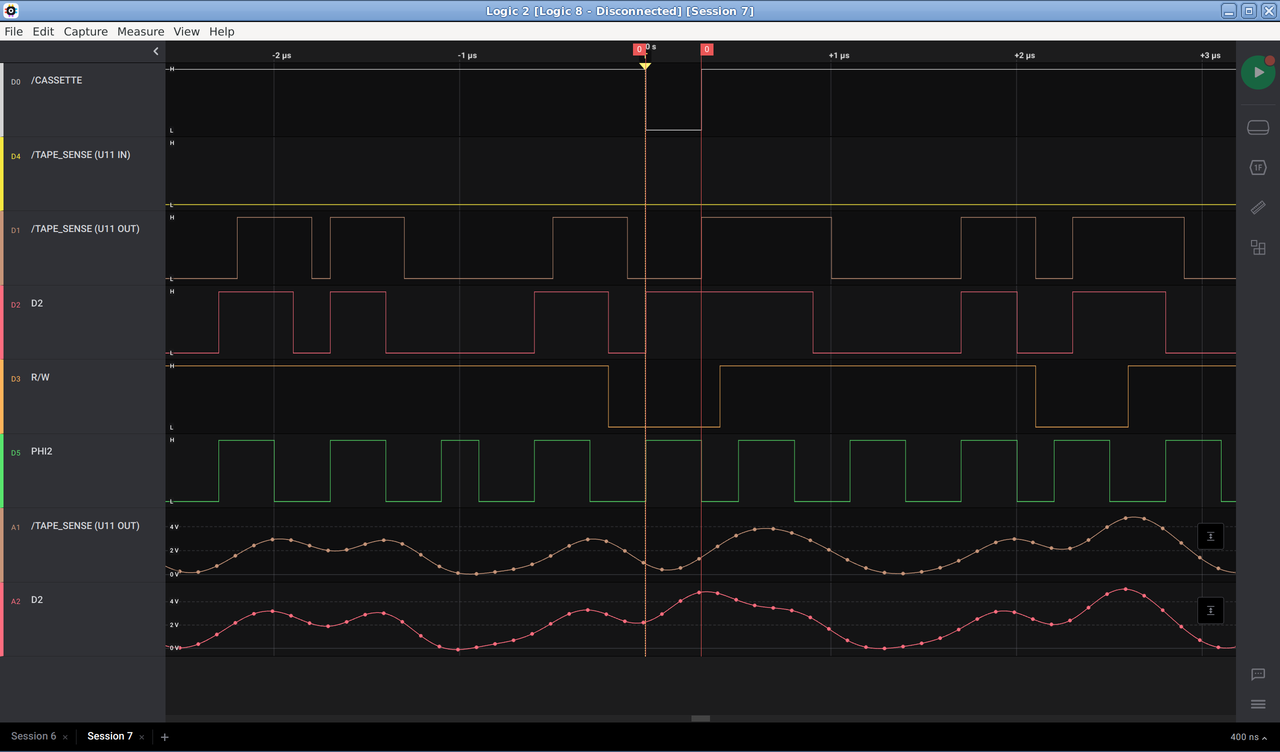Open the hamburger main menu icon
Viewport: 1280px width, 752px height.
click(1258, 705)
